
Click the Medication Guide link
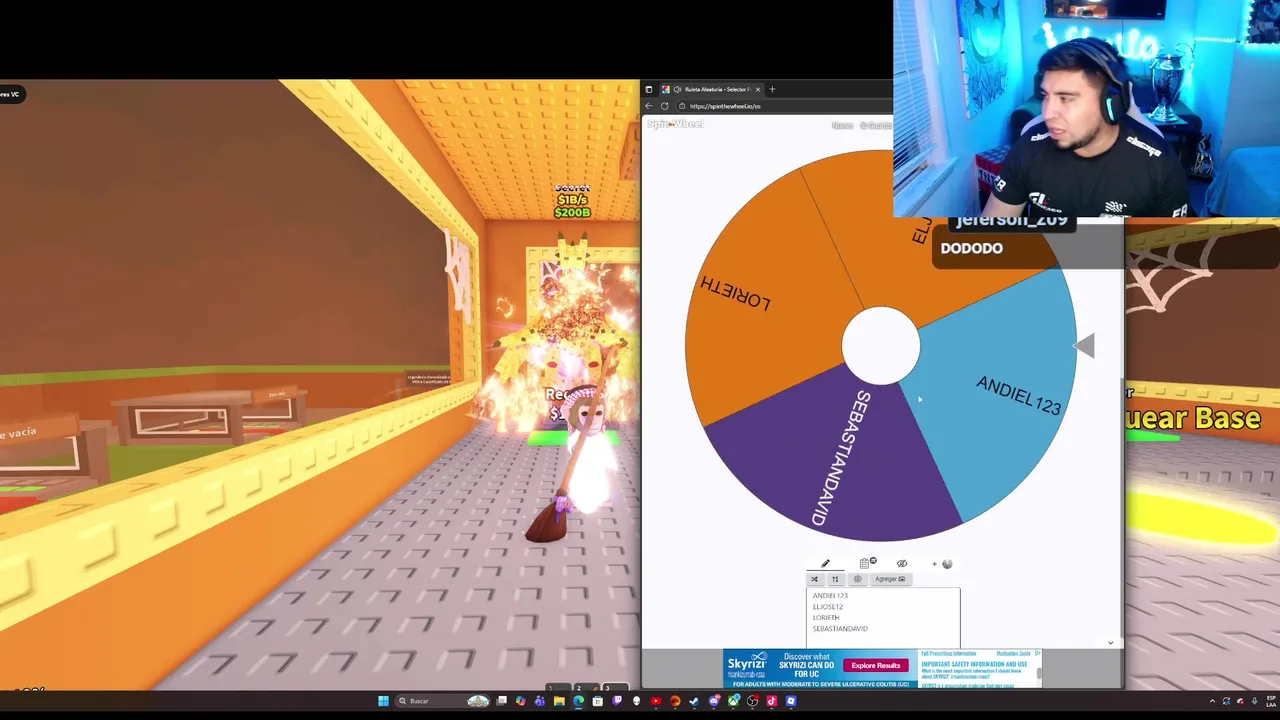[x=1013, y=653]
